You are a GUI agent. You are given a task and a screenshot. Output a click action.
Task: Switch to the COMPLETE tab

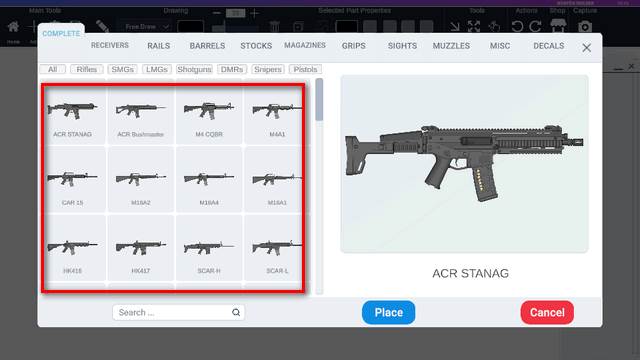tap(61, 33)
